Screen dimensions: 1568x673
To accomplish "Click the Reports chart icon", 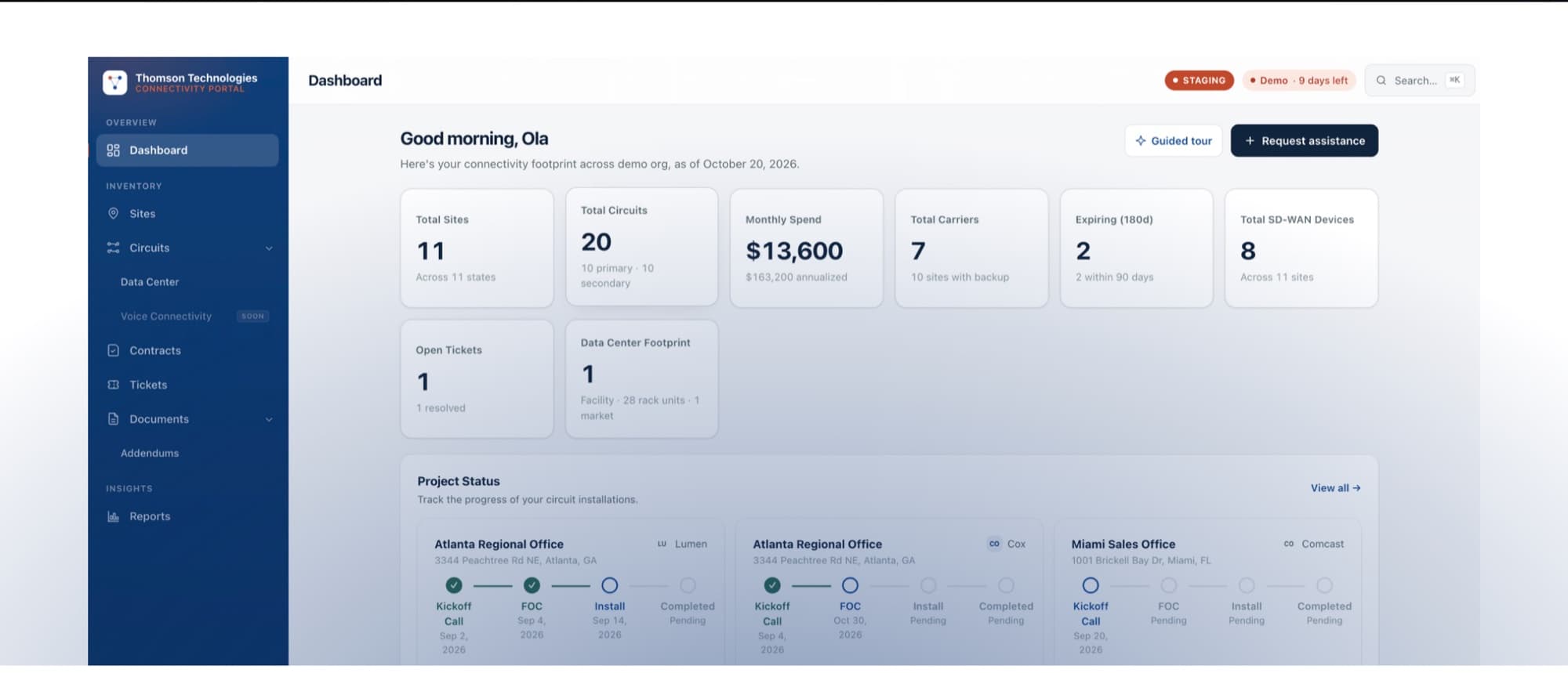I will click(x=113, y=516).
